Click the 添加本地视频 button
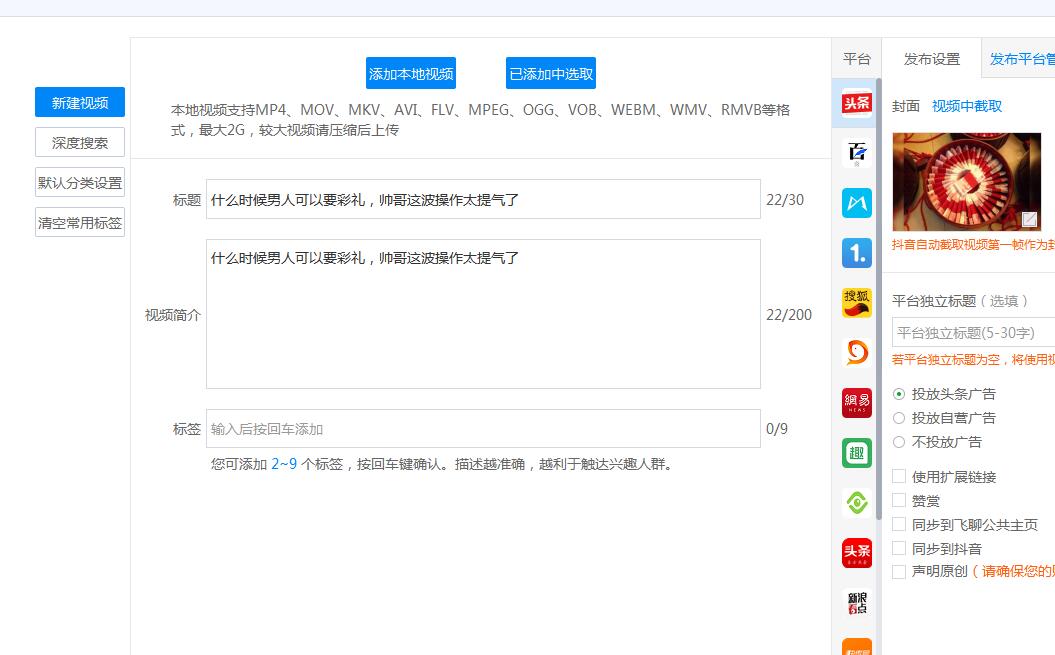Screen dimensions: 1055x655 (411, 73)
